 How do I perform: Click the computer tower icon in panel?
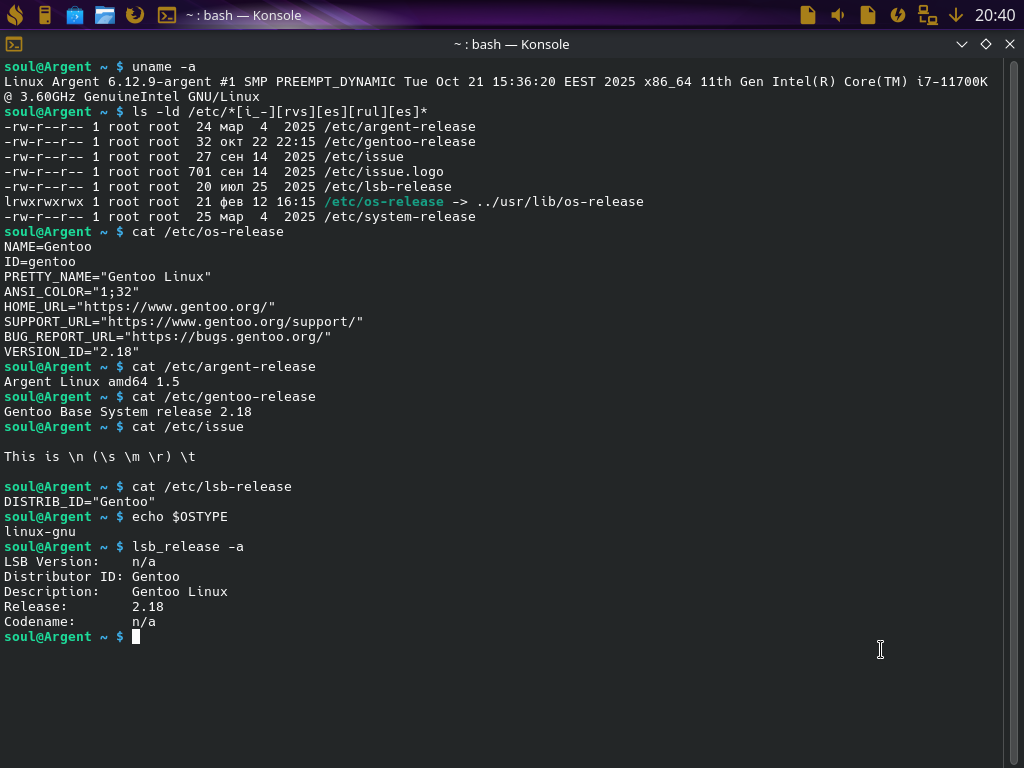tap(45, 15)
